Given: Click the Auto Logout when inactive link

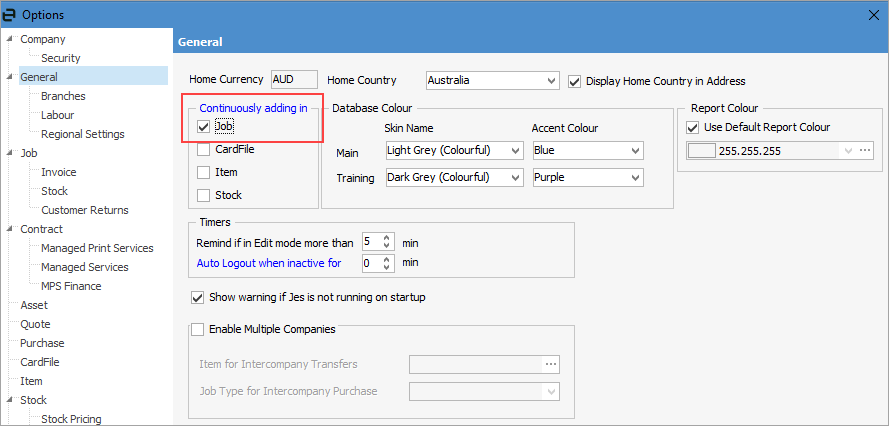Looking at the screenshot, I should [269, 263].
